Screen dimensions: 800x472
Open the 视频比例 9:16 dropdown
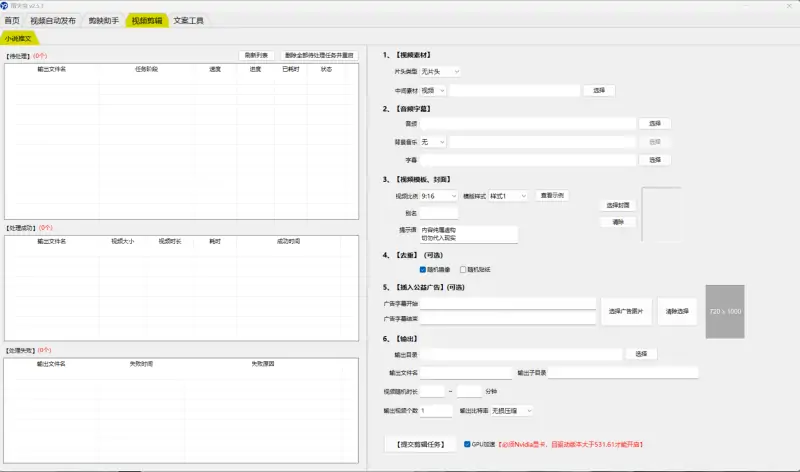(x=439, y=196)
